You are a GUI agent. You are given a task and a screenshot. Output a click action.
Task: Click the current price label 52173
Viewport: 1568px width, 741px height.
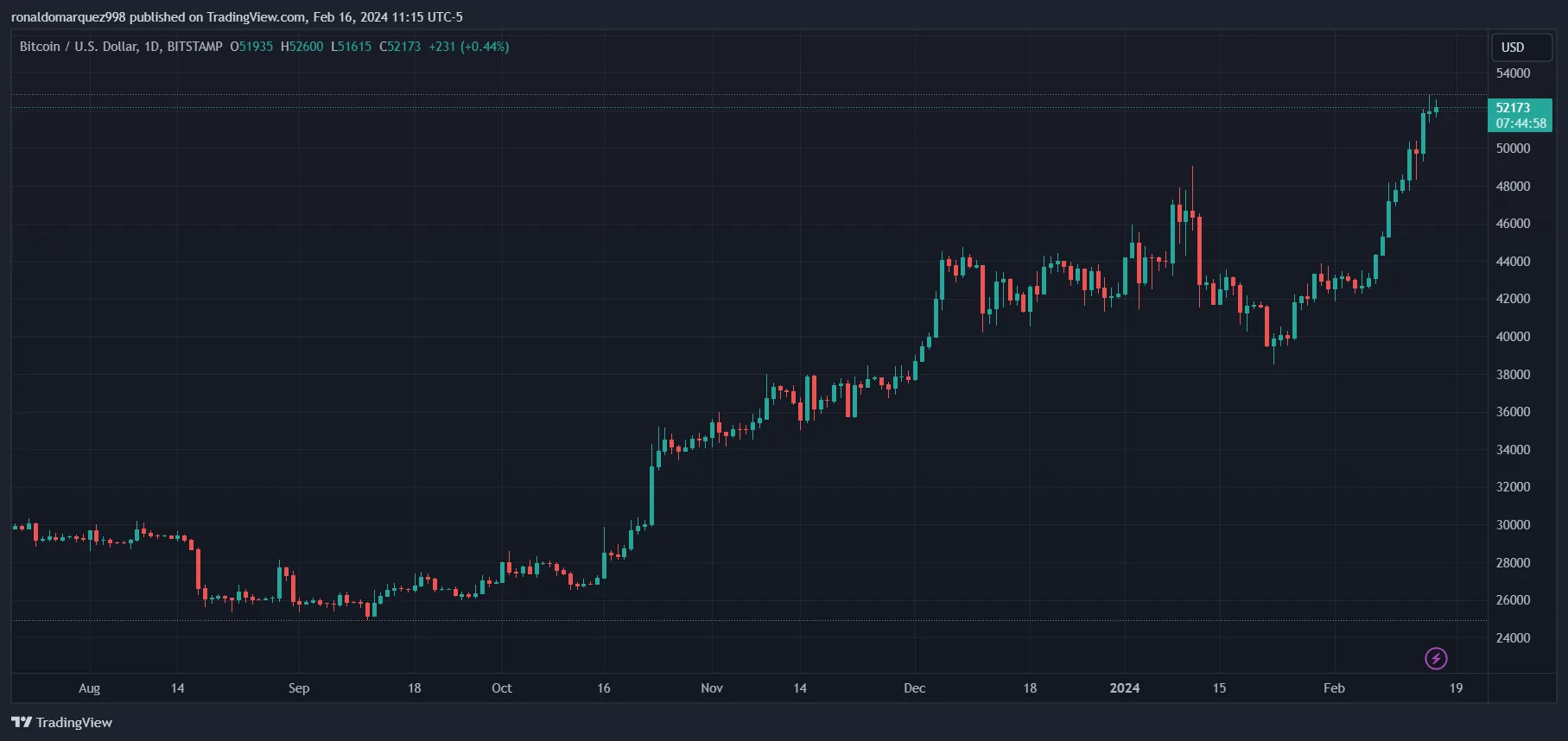[1513, 108]
